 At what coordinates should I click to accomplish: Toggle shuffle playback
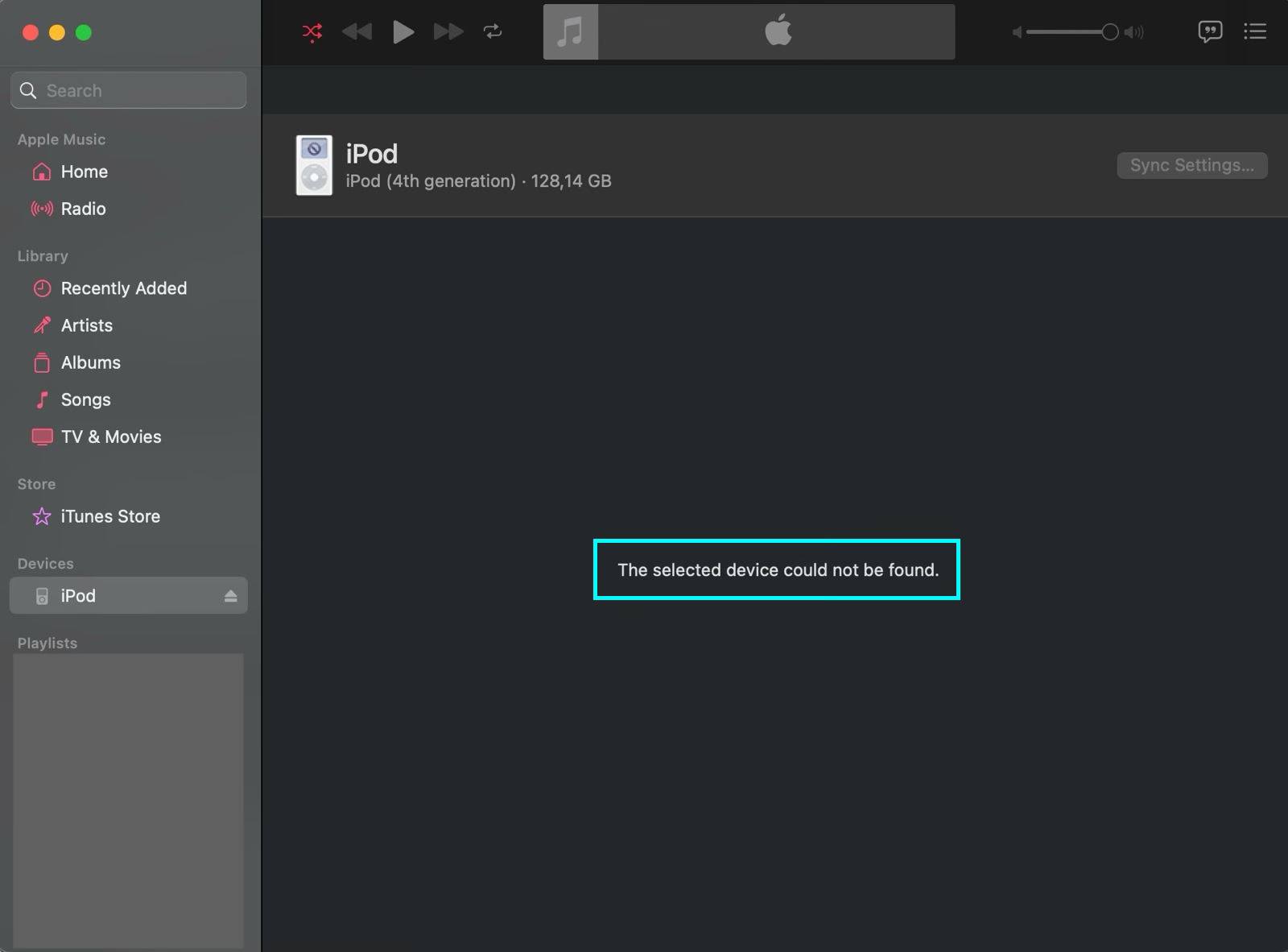coord(312,31)
